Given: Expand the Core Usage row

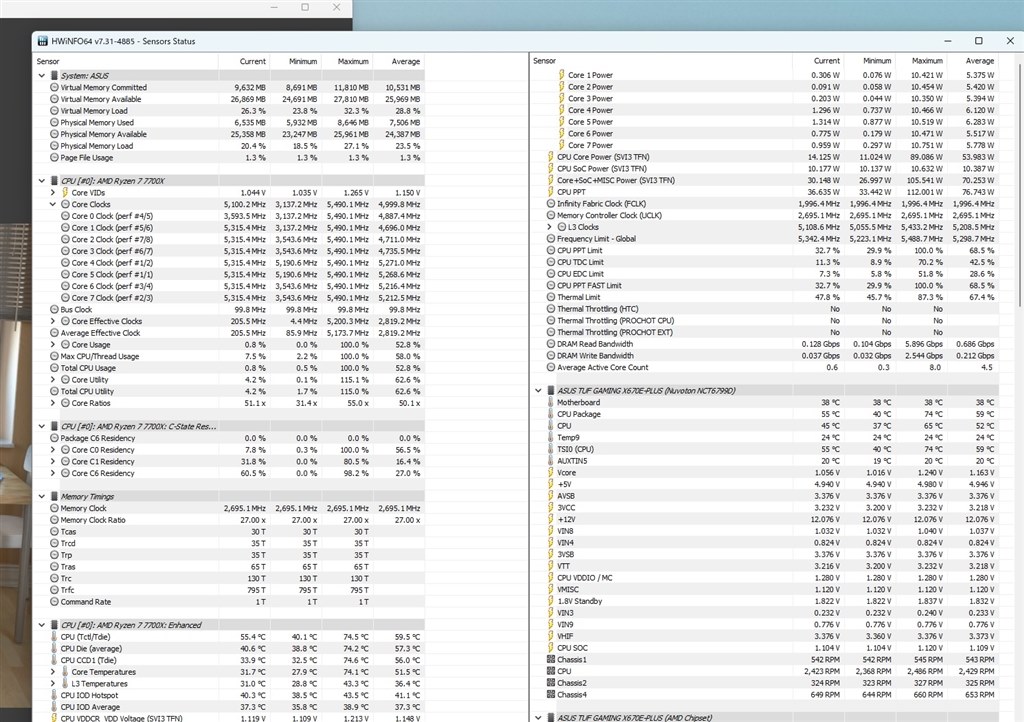Looking at the screenshot, I should (53, 345).
